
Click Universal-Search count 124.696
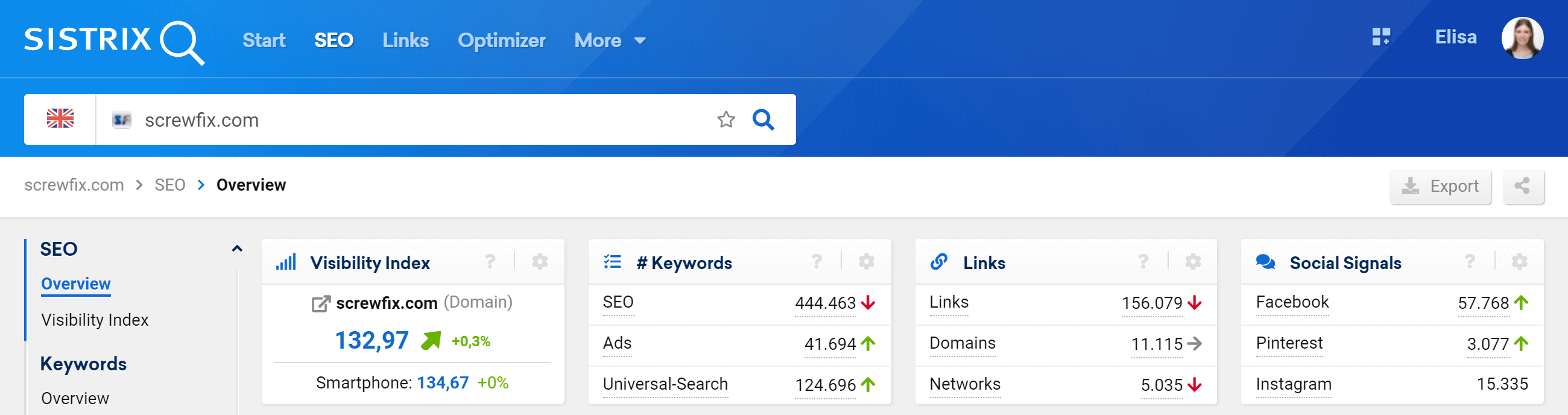(826, 385)
